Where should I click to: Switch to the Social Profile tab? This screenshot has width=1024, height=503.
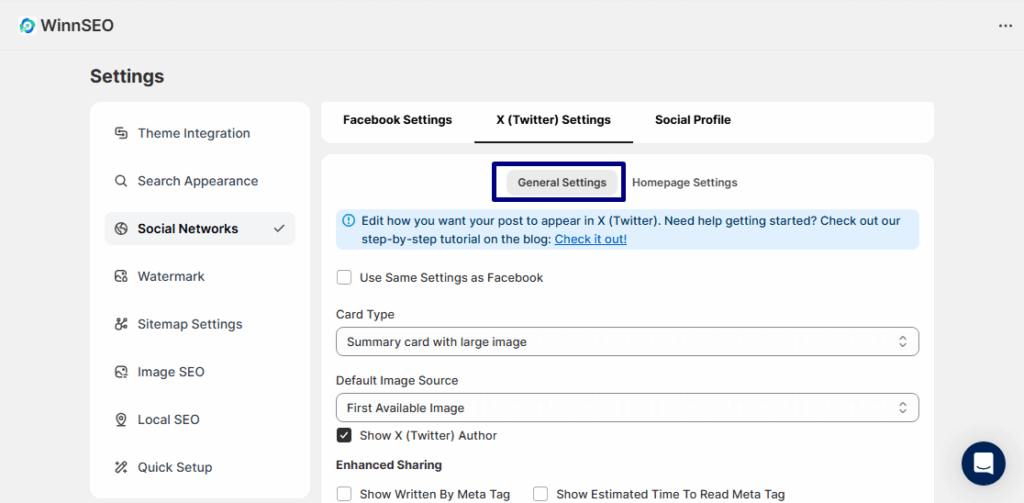point(693,120)
